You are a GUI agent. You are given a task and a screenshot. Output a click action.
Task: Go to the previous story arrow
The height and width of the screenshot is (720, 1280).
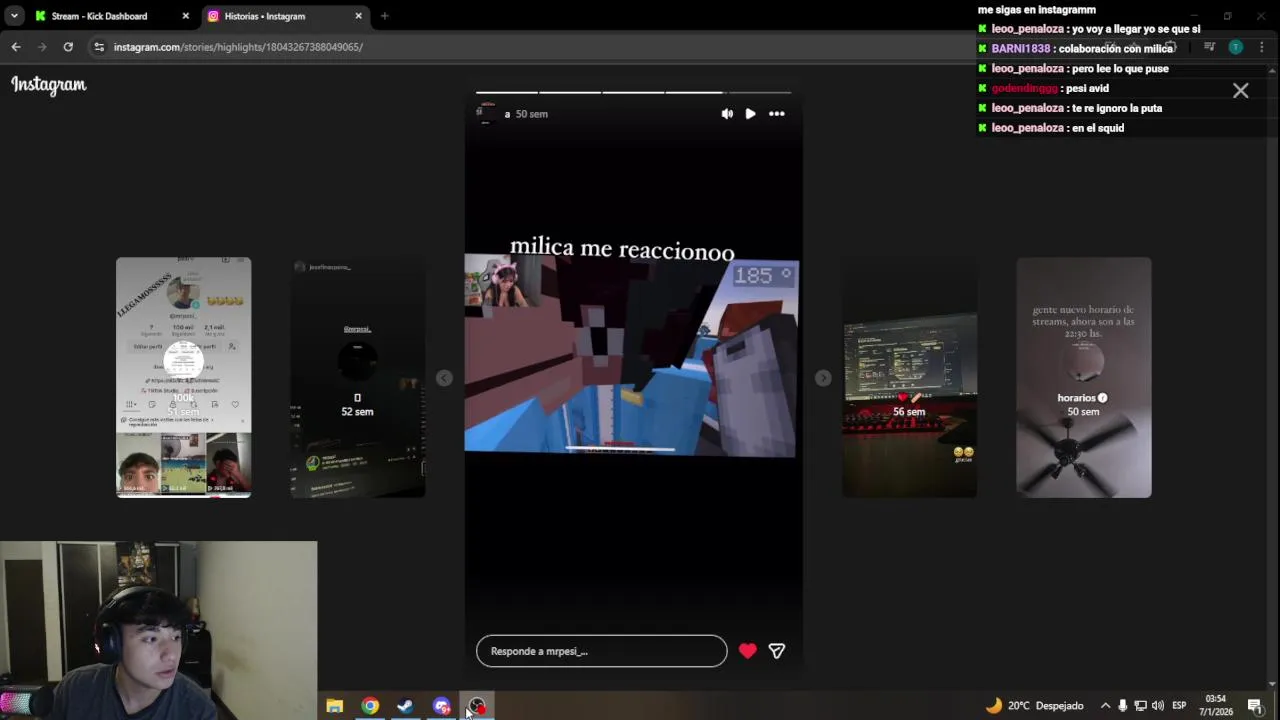pos(444,378)
